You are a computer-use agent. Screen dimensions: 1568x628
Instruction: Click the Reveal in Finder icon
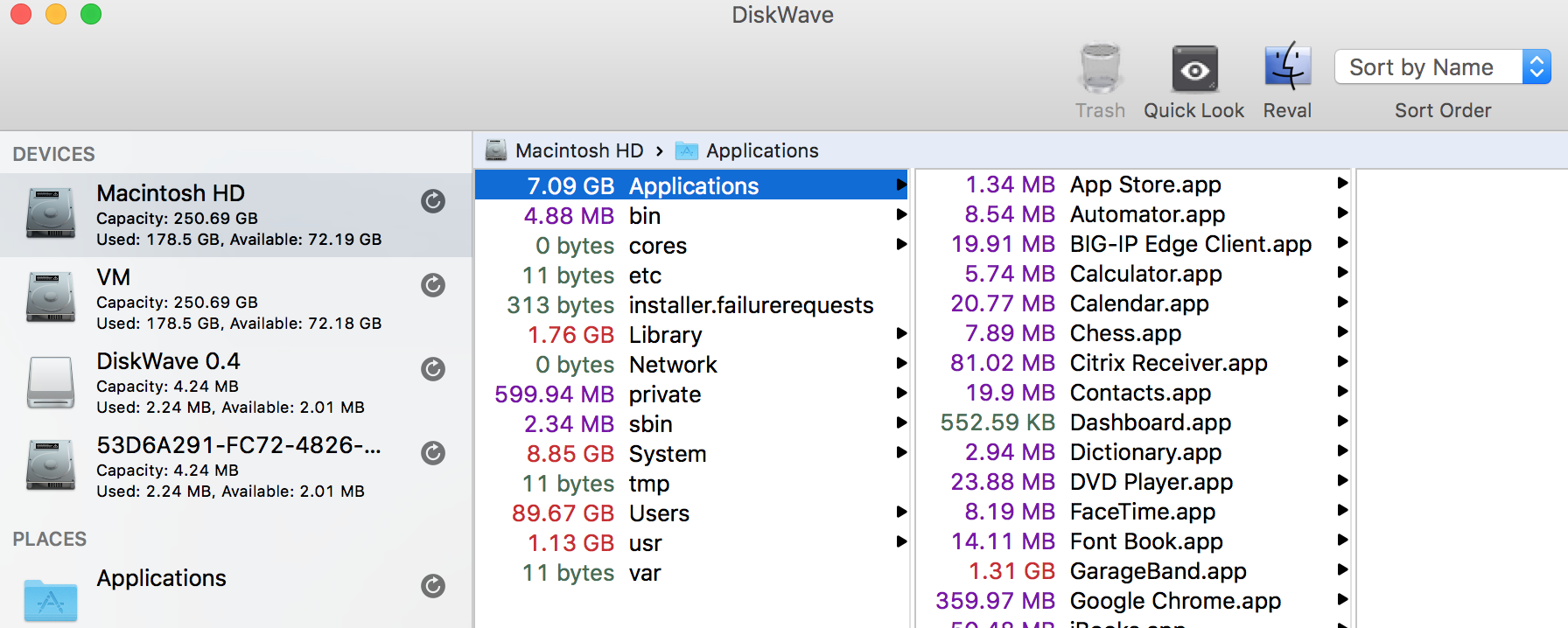(x=1287, y=66)
